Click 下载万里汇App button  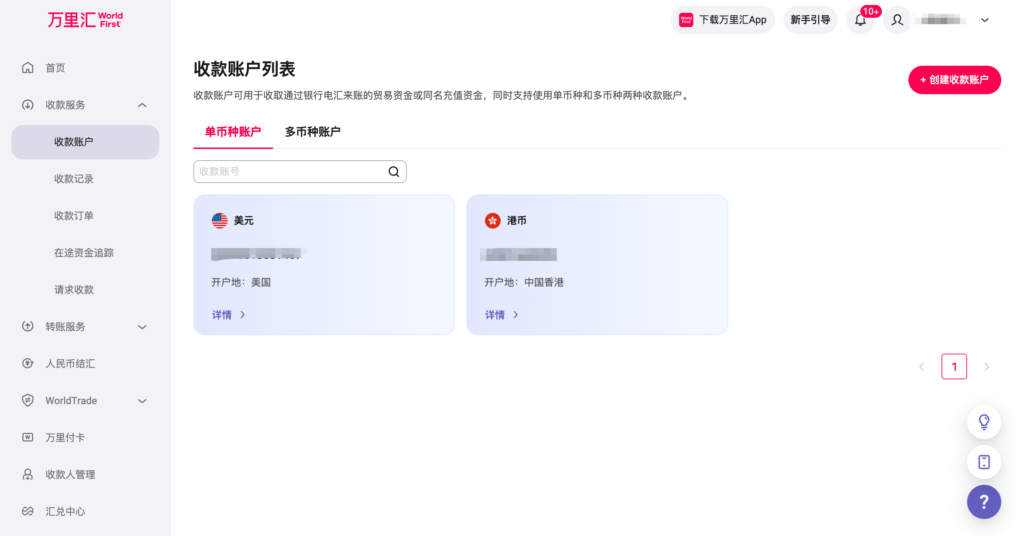pyautogui.click(x=722, y=20)
